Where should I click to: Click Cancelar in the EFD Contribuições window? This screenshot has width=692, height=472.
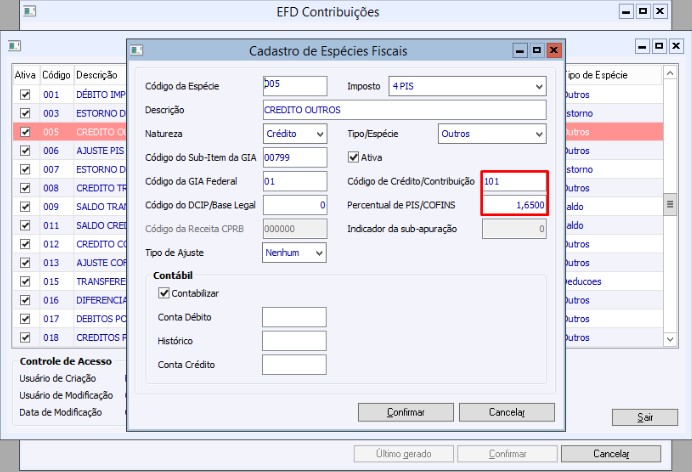point(611,453)
